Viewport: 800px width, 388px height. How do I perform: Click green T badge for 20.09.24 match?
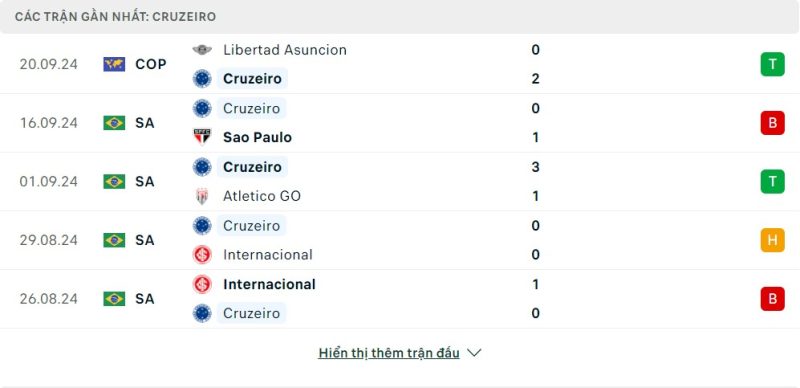[772, 64]
